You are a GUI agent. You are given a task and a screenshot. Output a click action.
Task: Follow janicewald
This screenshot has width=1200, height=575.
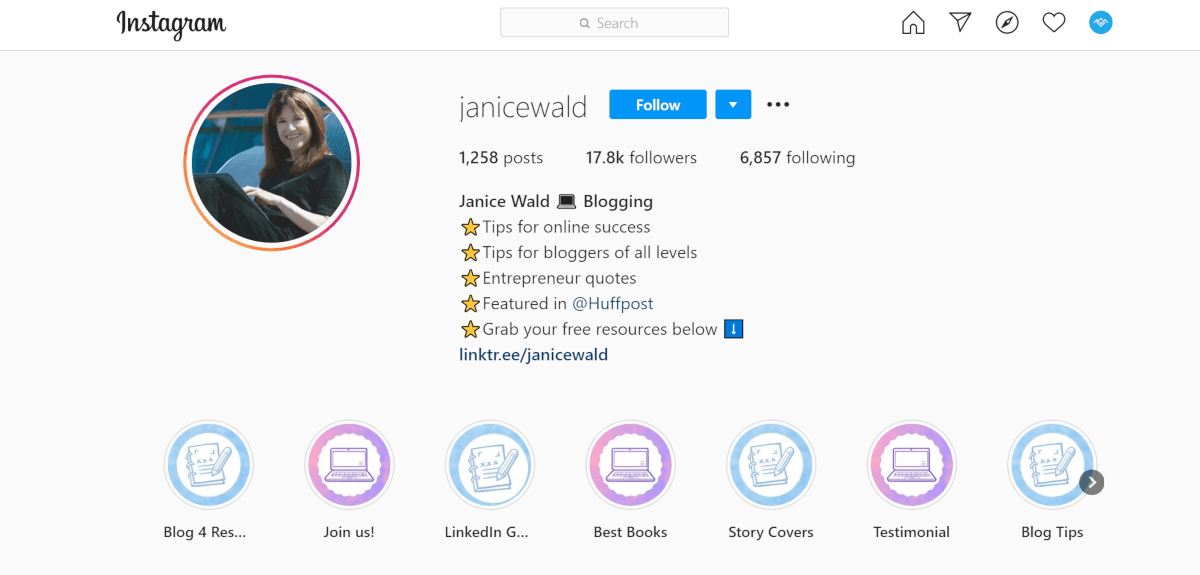coord(658,105)
